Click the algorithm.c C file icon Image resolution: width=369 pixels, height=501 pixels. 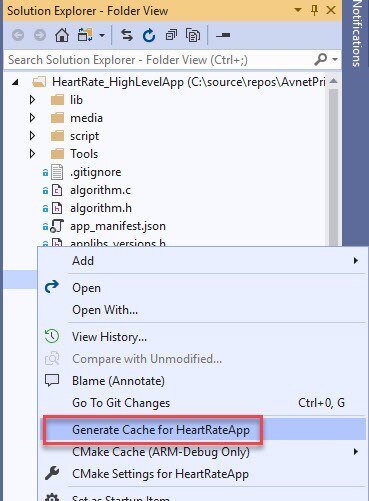(x=57, y=190)
